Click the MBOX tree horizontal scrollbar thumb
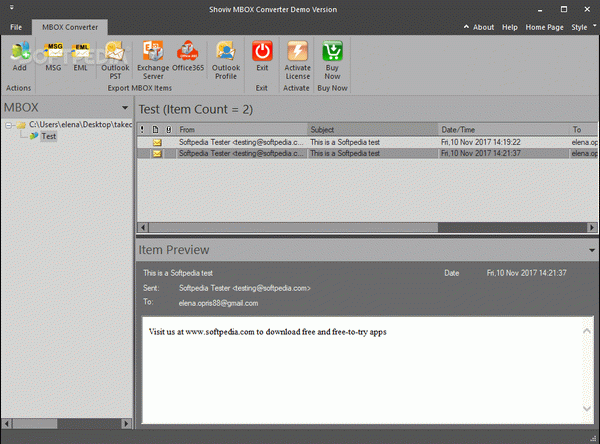 35,423
